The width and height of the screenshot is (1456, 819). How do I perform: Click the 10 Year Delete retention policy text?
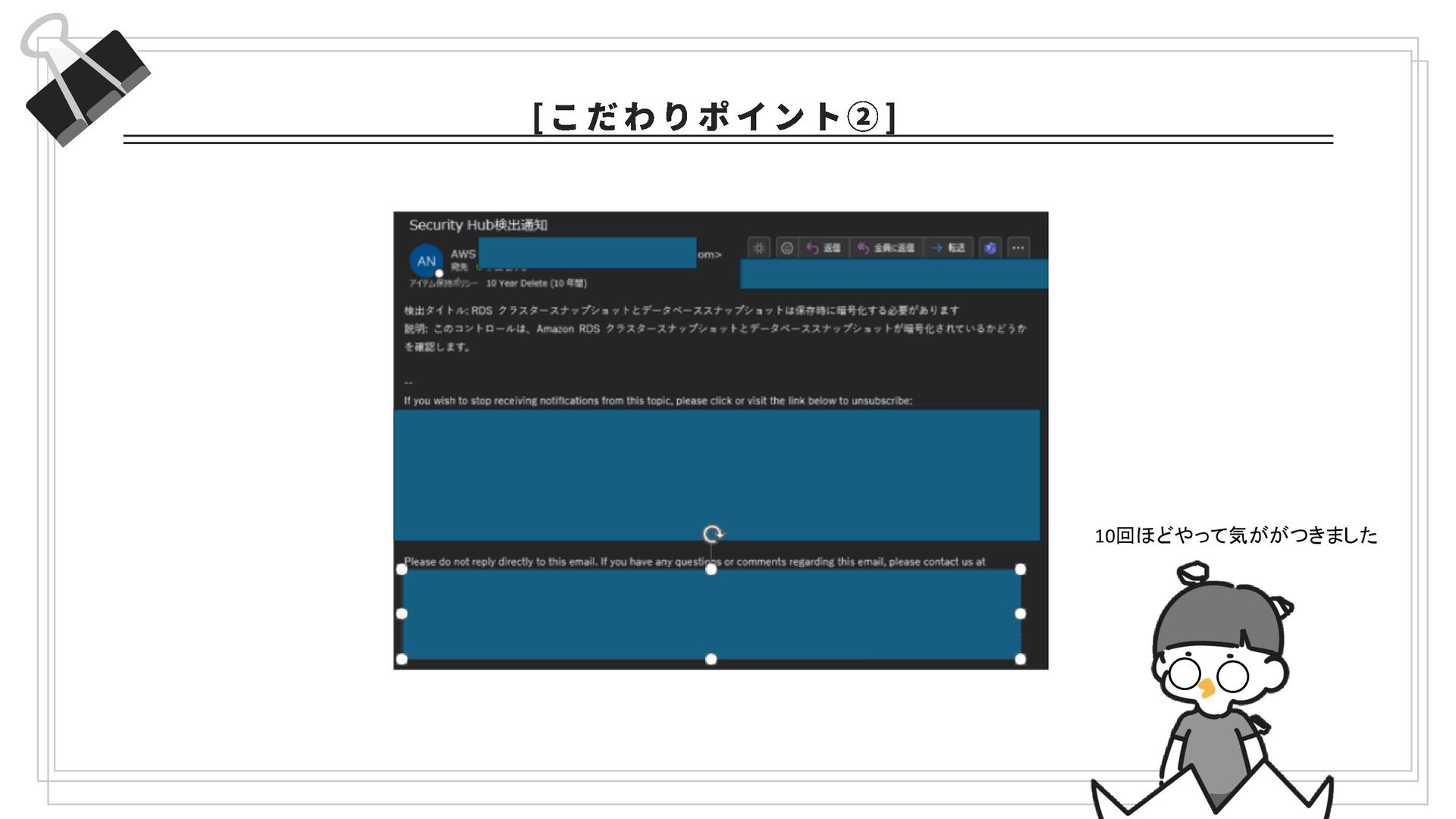(x=535, y=284)
